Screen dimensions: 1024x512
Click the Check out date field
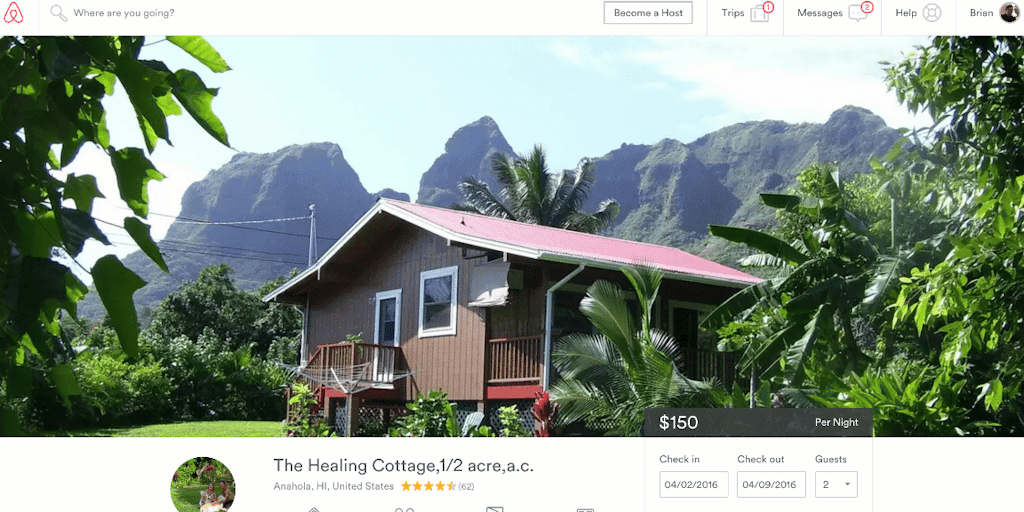point(771,485)
